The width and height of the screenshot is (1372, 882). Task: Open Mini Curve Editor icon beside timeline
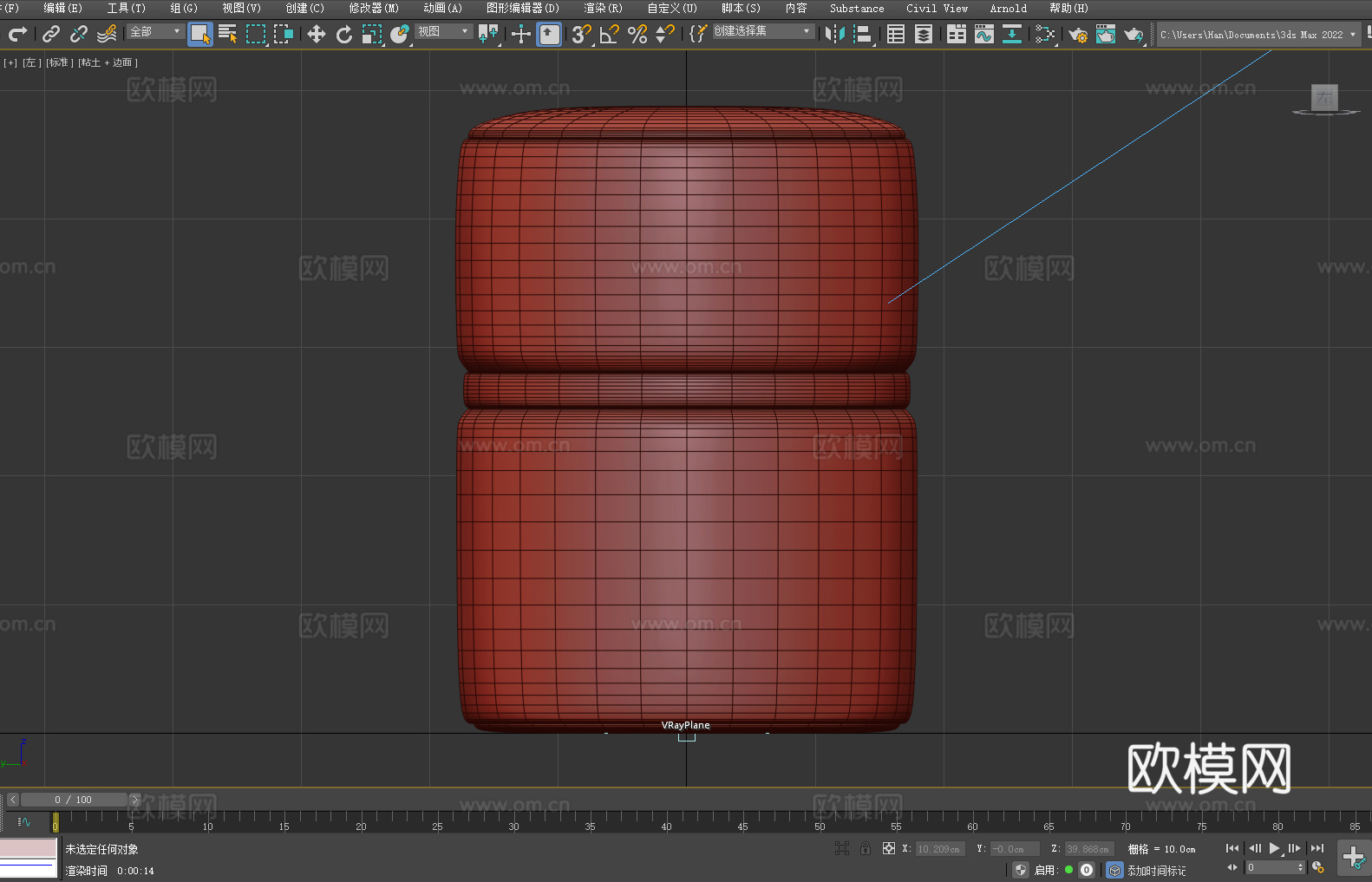tap(23, 821)
